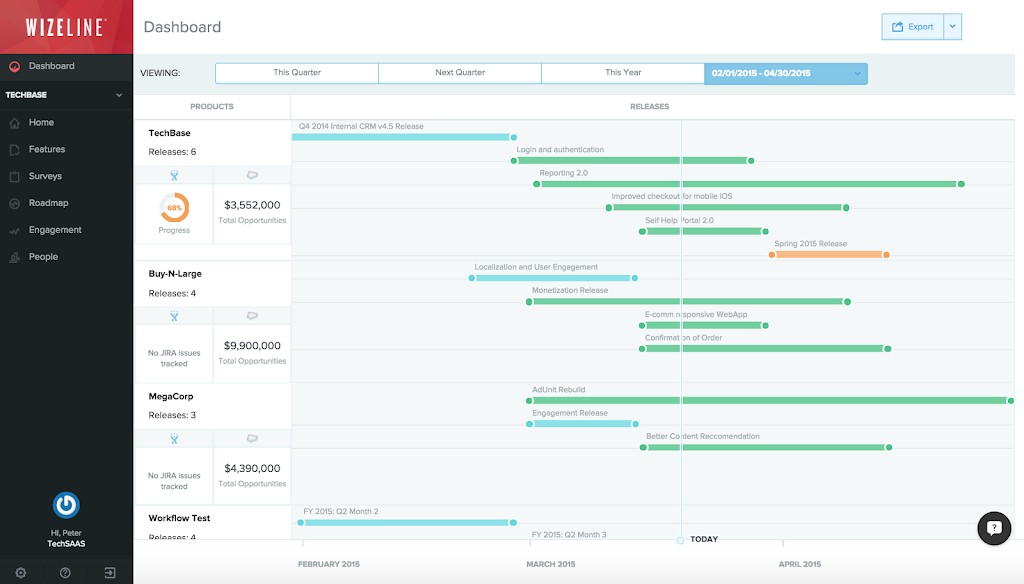The image size is (1024, 584).
Task: Click the orange Spring 2015 Release bar
Action: 829,255
